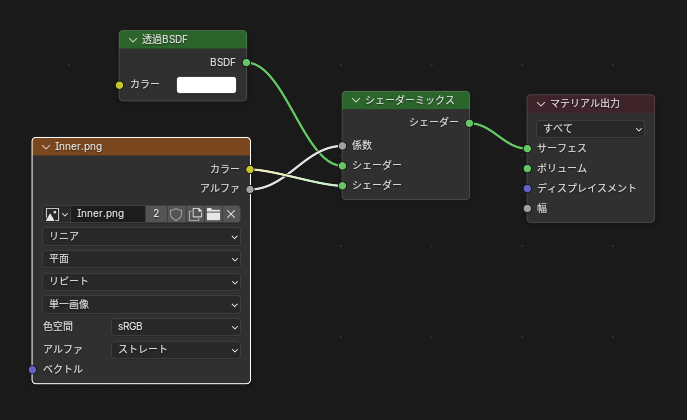Click the 係数 label

tap(362, 145)
